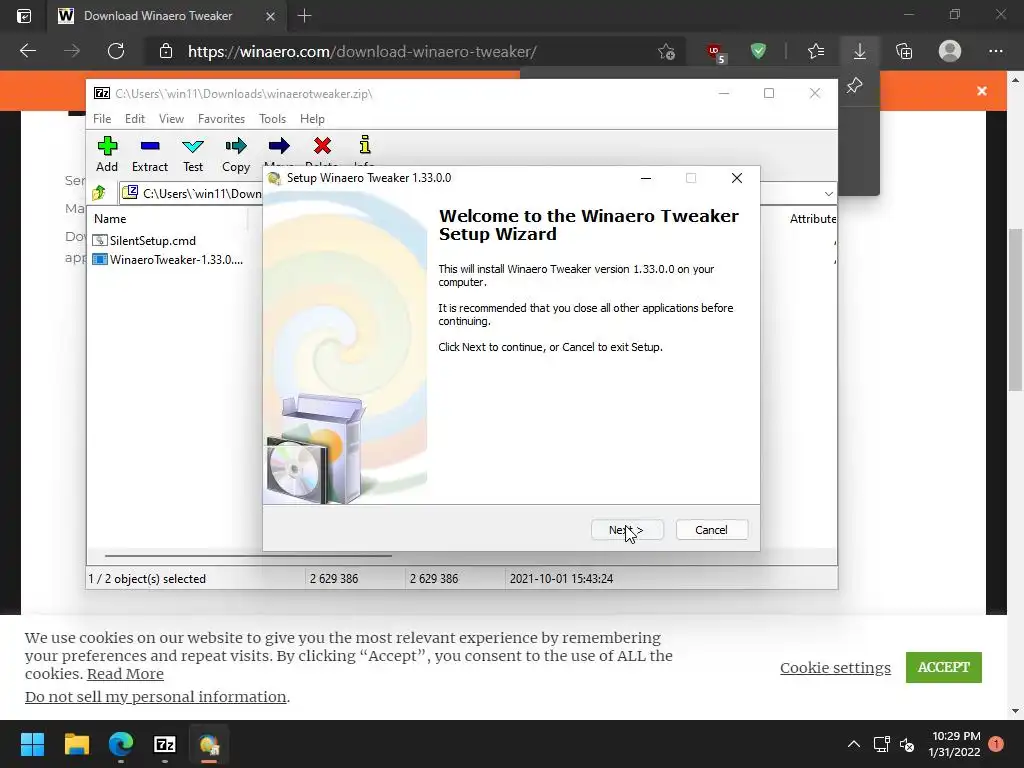Viewport: 1024px width, 768px height.
Task: Click the network tray icon
Action: [x=881, y=744]
